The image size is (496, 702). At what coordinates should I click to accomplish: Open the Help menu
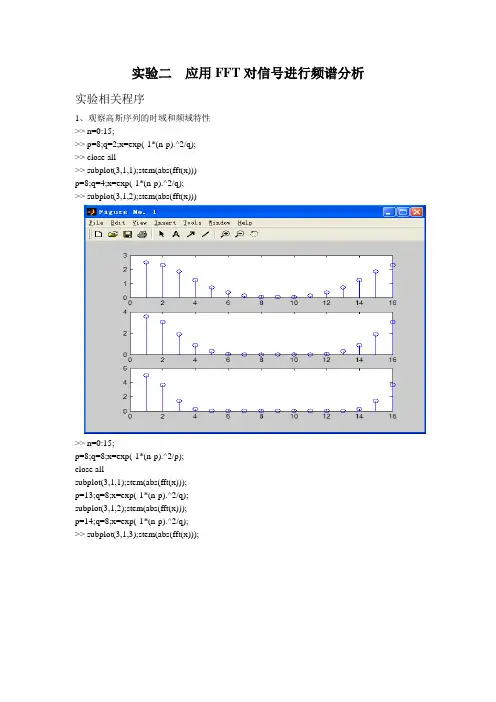[245, 223]
